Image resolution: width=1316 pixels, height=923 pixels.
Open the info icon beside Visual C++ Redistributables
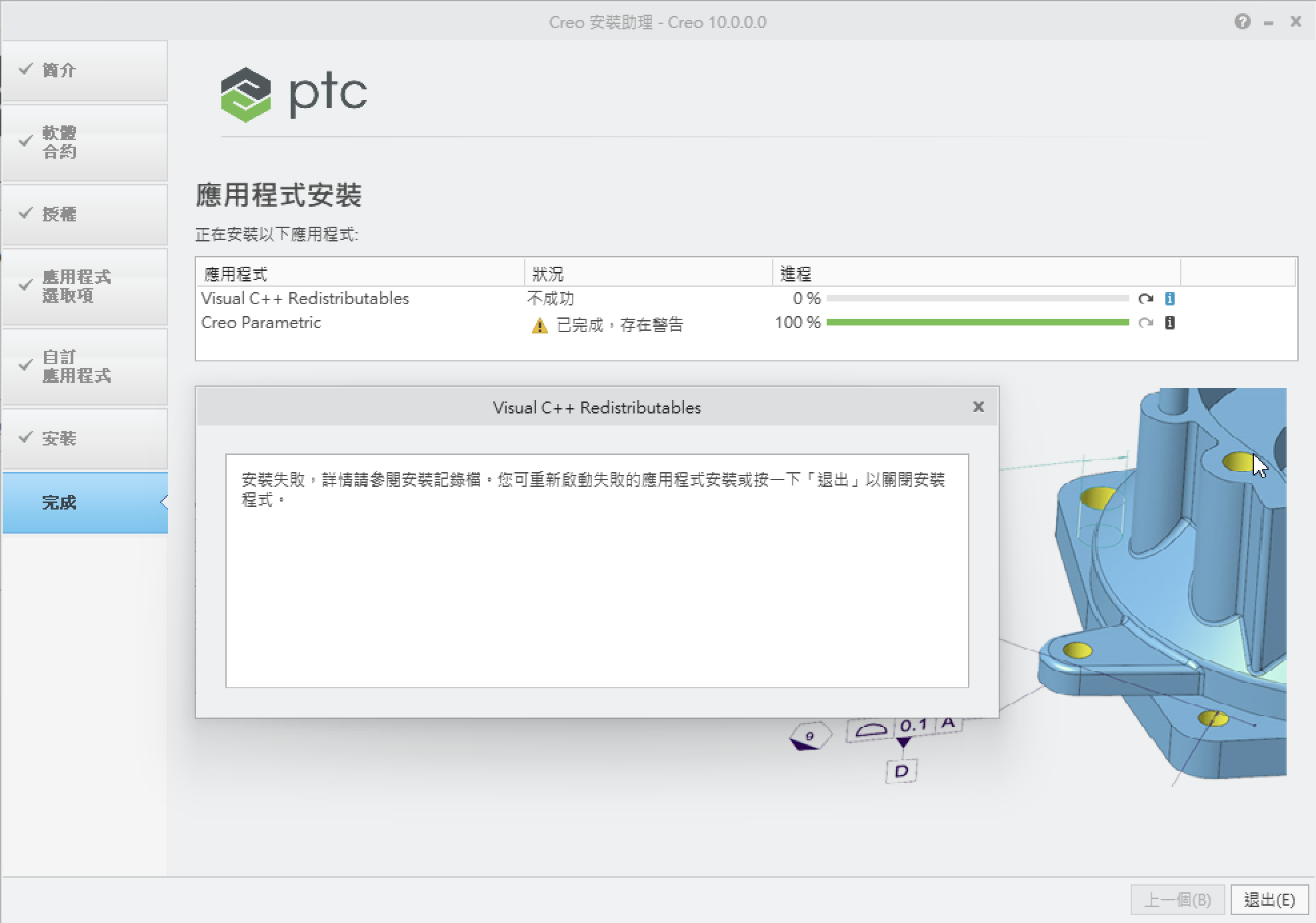[1170, 298]
